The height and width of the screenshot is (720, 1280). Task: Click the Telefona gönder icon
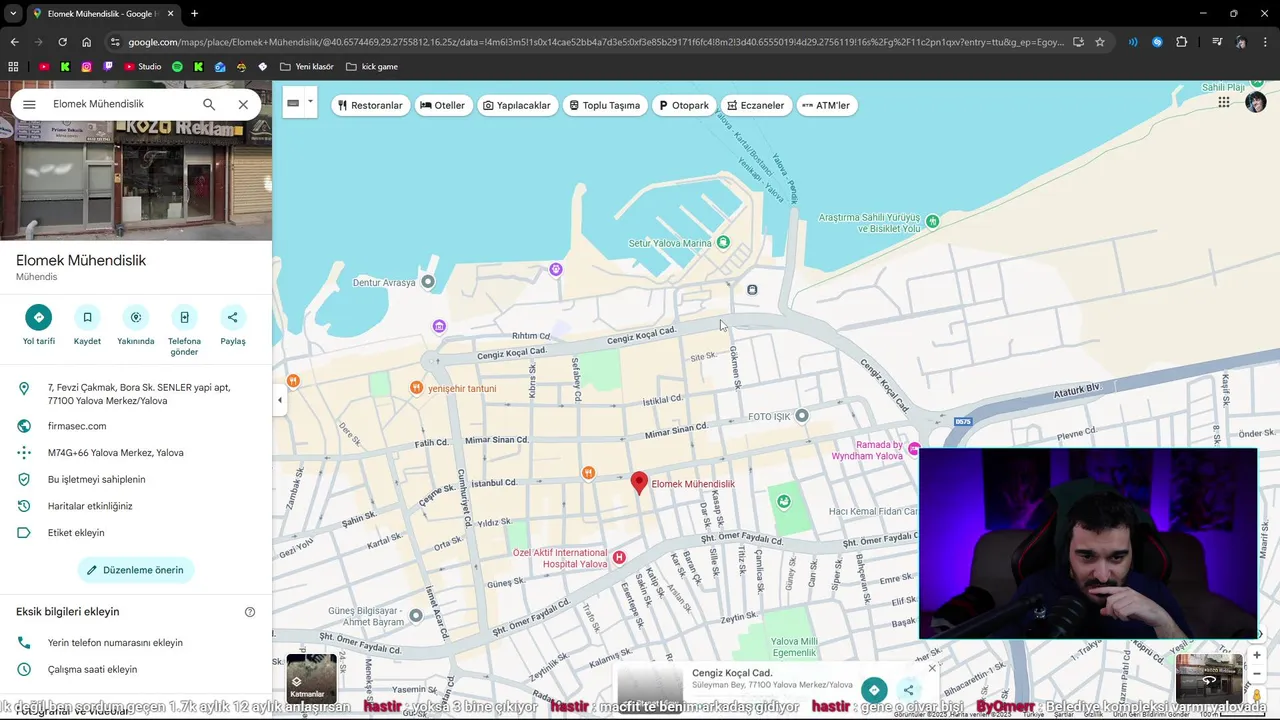(x=184, y=317)
